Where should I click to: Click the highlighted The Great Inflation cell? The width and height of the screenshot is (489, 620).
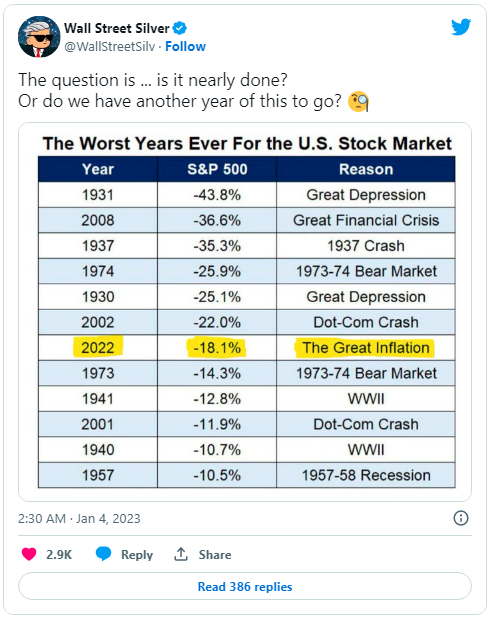(366, 348)
